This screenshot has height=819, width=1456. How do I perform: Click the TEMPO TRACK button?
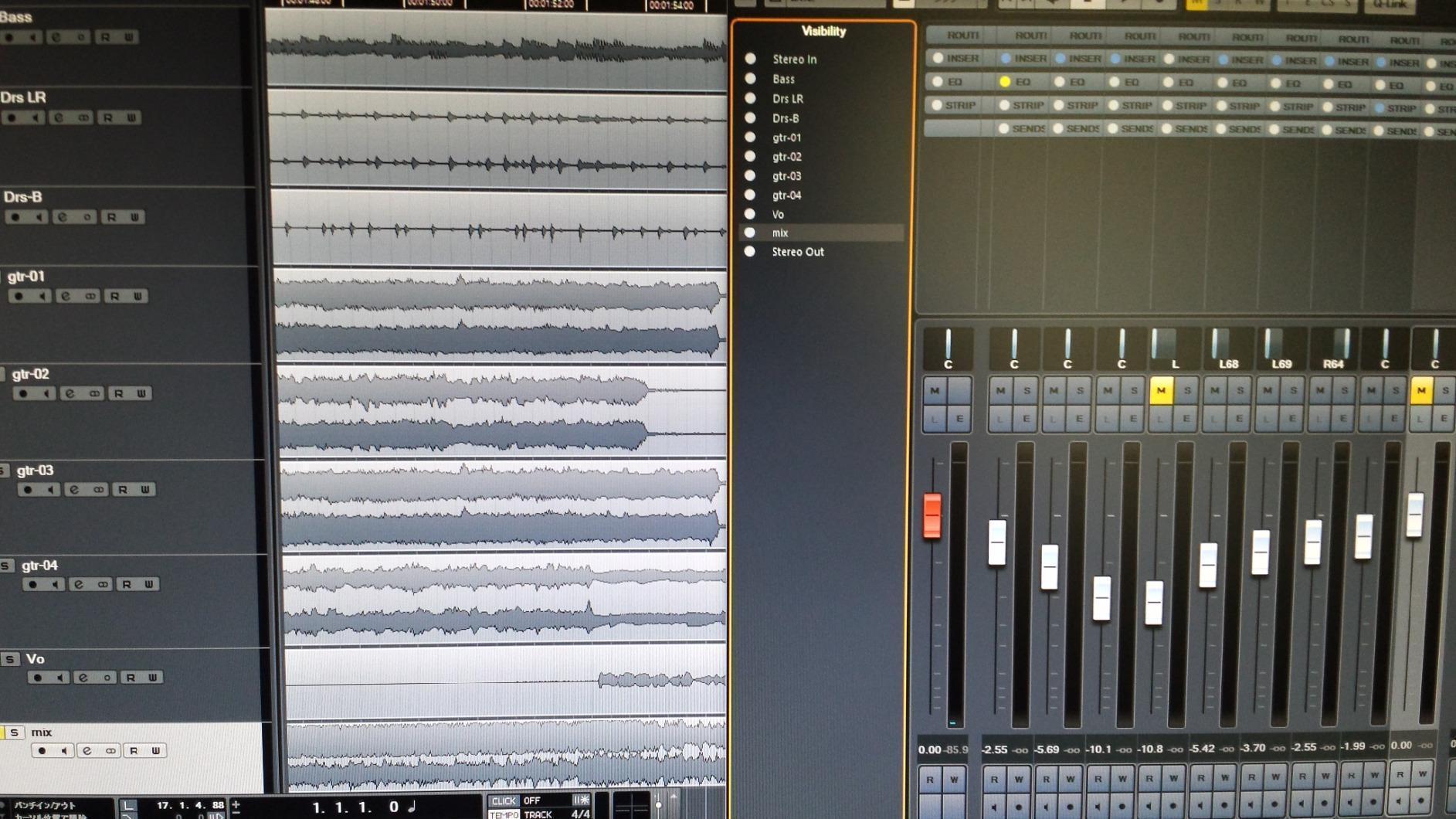[538, 814]
